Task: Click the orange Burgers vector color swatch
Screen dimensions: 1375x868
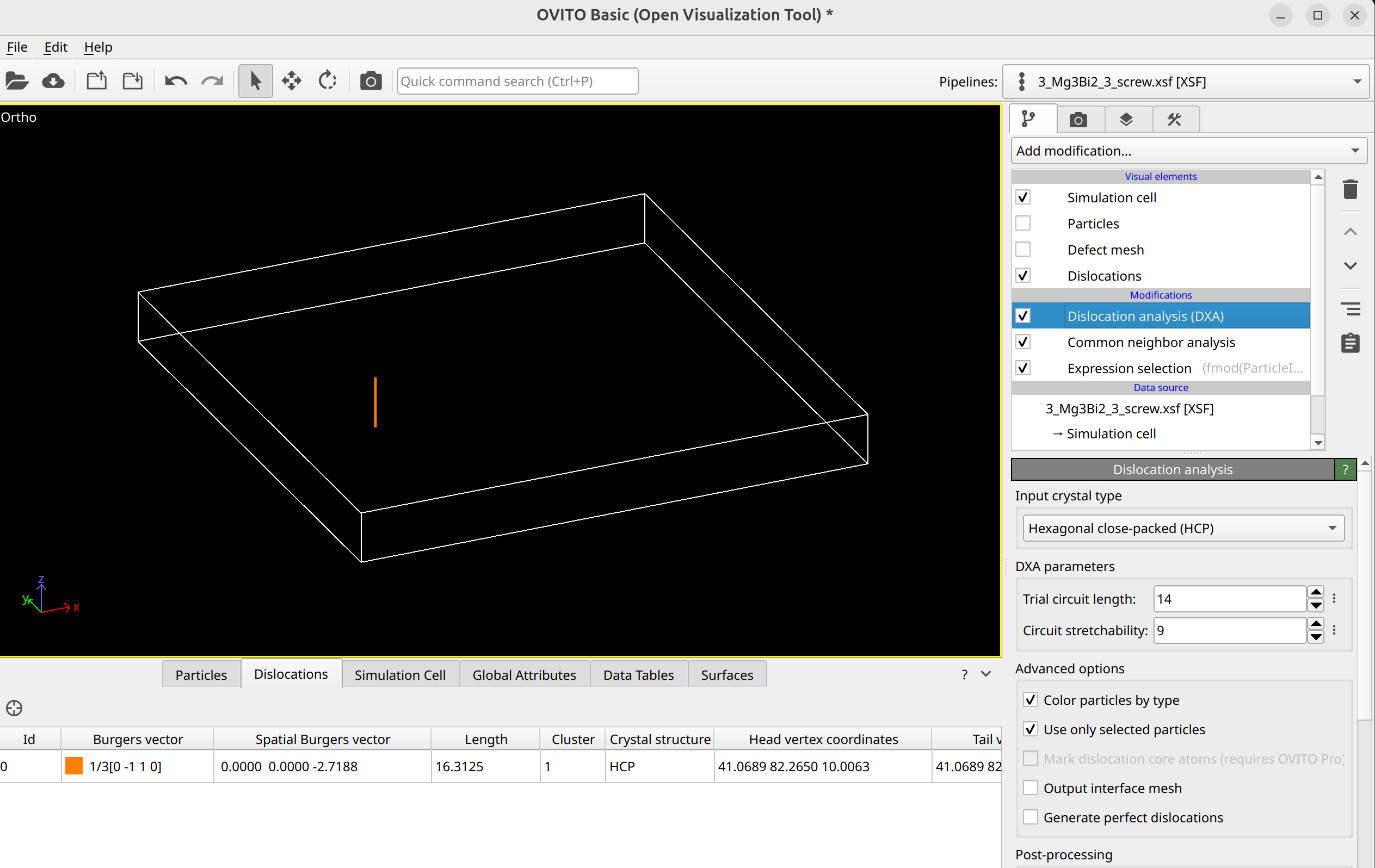Action: click(73, 766)
